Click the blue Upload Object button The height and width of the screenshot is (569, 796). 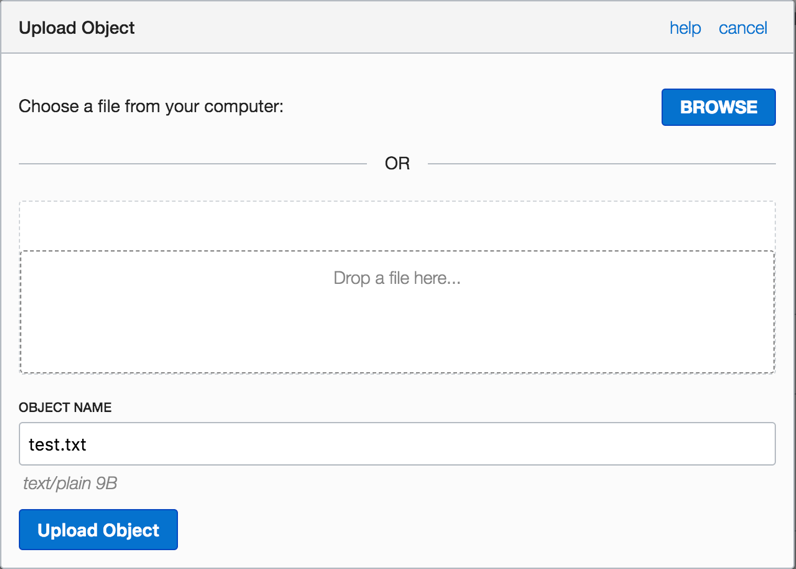click(98, 530)
